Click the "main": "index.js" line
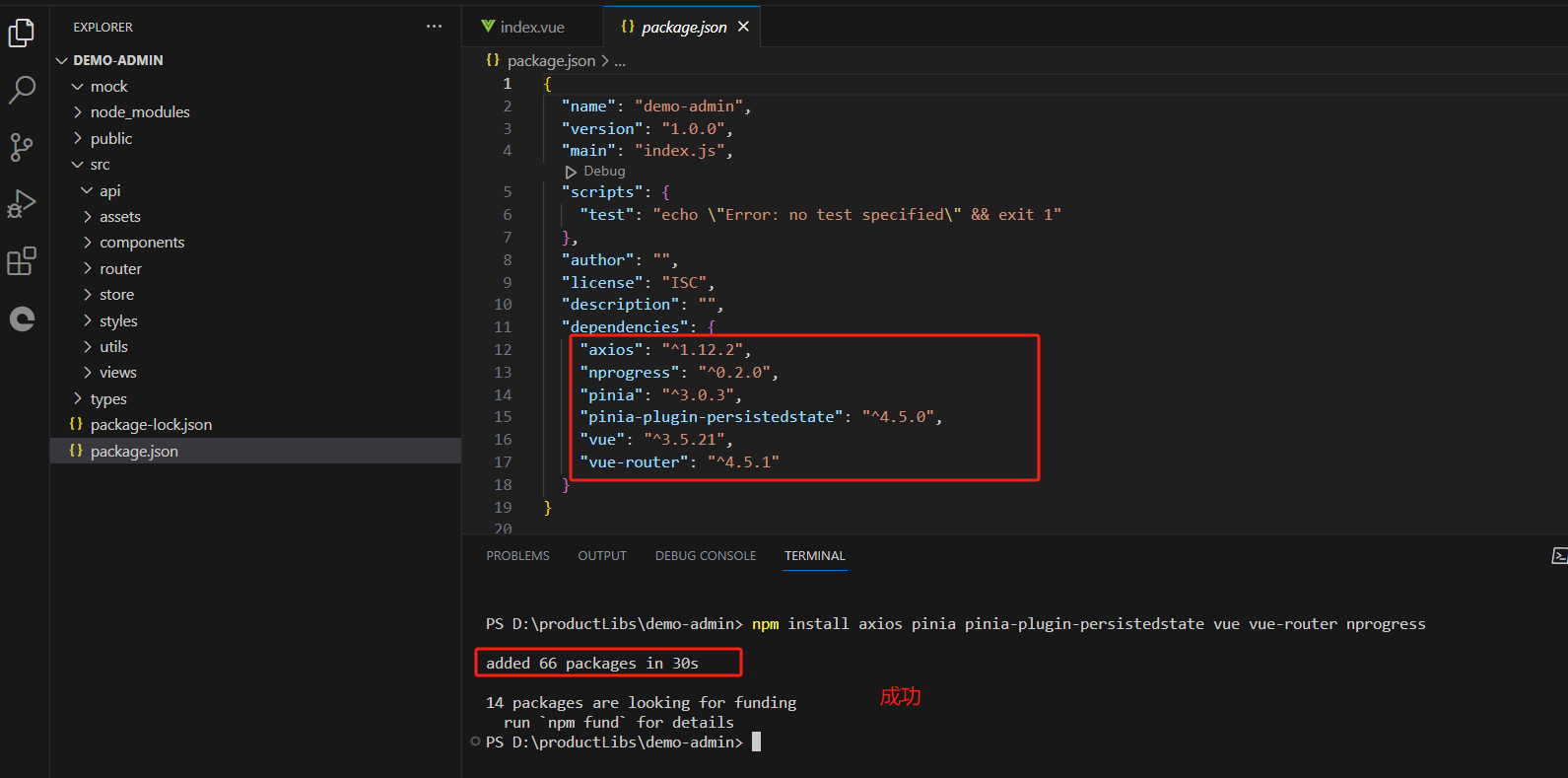 pos(648,151)
